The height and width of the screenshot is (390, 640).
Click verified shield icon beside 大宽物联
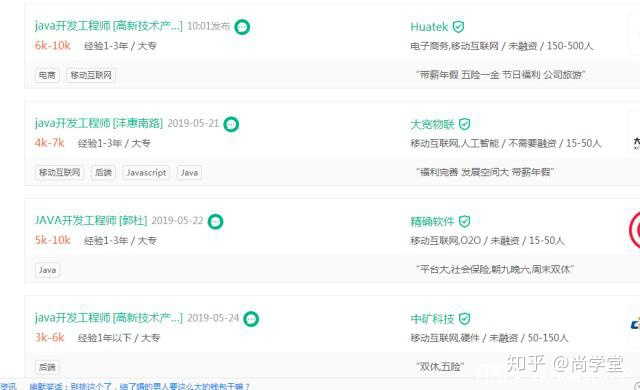tap(464, 124)
